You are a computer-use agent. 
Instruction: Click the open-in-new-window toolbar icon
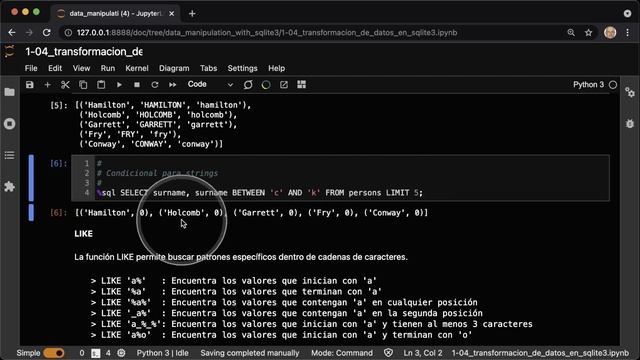pyautogui.click(x=284, y=84)
